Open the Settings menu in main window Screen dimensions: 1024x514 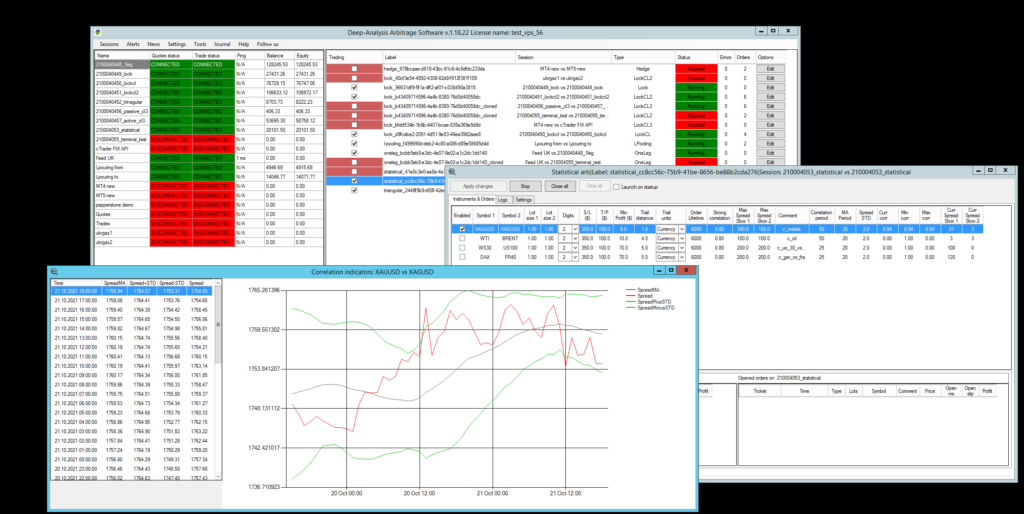176,44
